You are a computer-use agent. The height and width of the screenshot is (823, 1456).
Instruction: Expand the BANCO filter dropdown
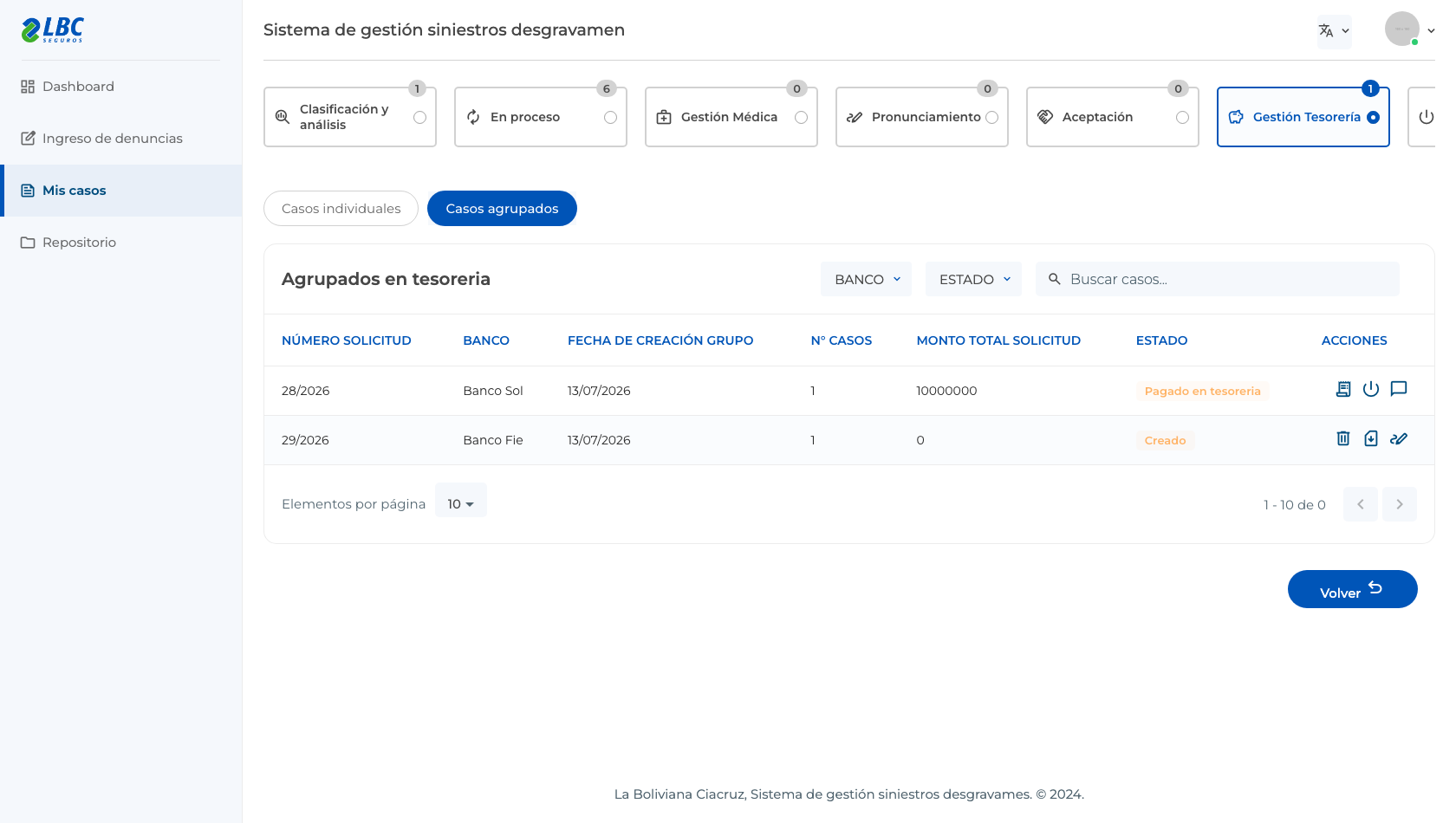pyautogui.click(x=866, y=279)
